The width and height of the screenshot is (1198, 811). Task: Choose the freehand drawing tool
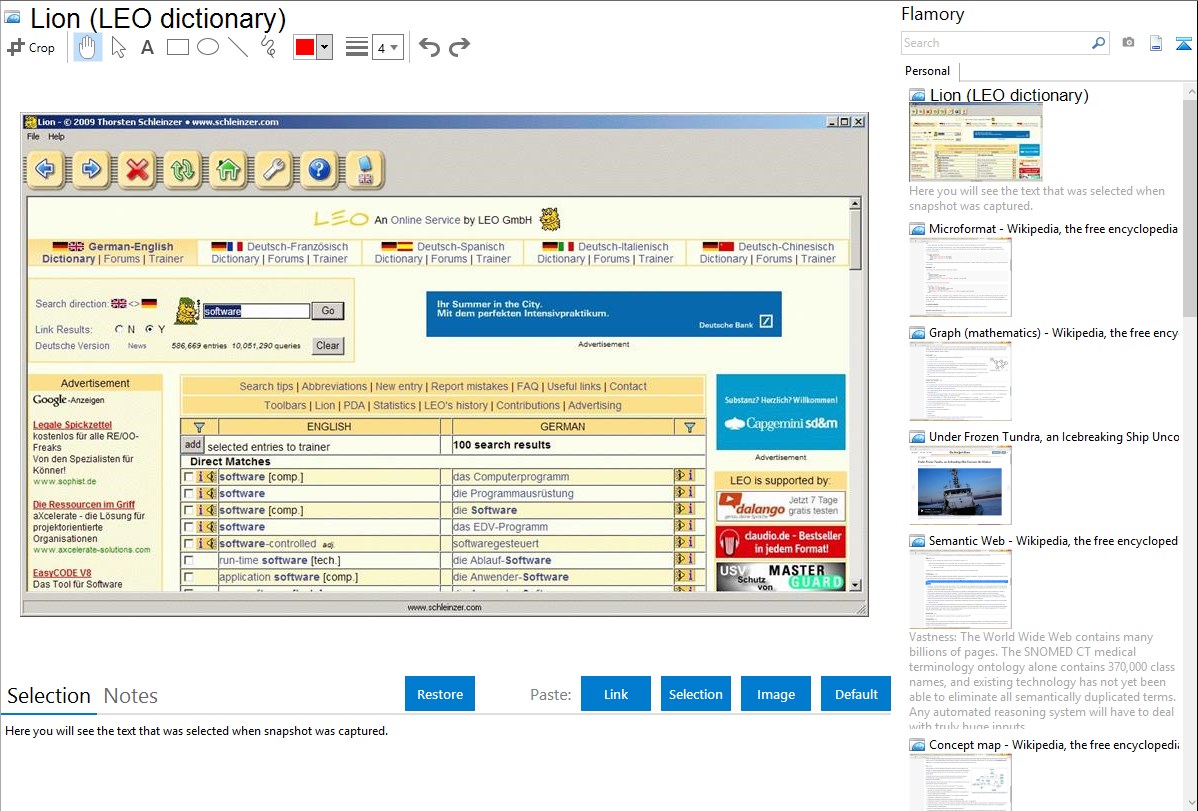pyautogui.click(x=268, y=47)
